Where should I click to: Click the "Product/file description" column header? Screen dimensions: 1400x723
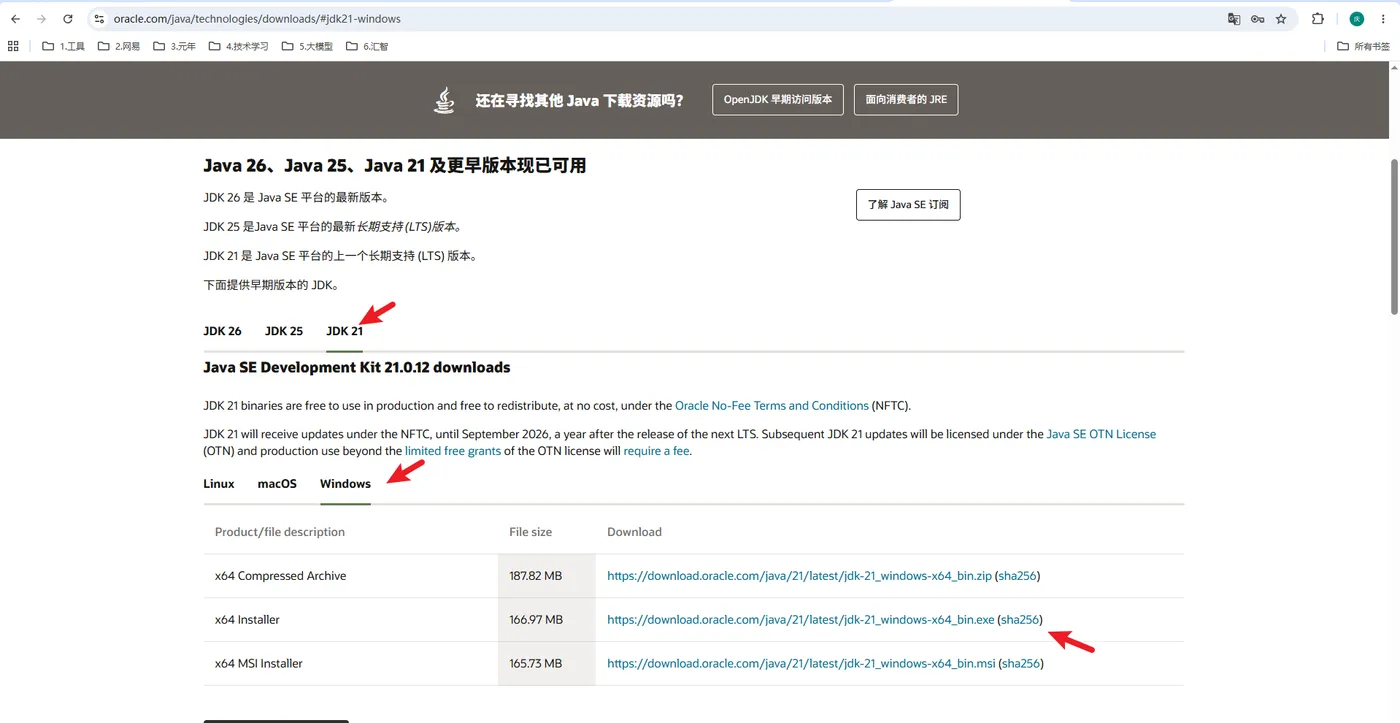280,532
